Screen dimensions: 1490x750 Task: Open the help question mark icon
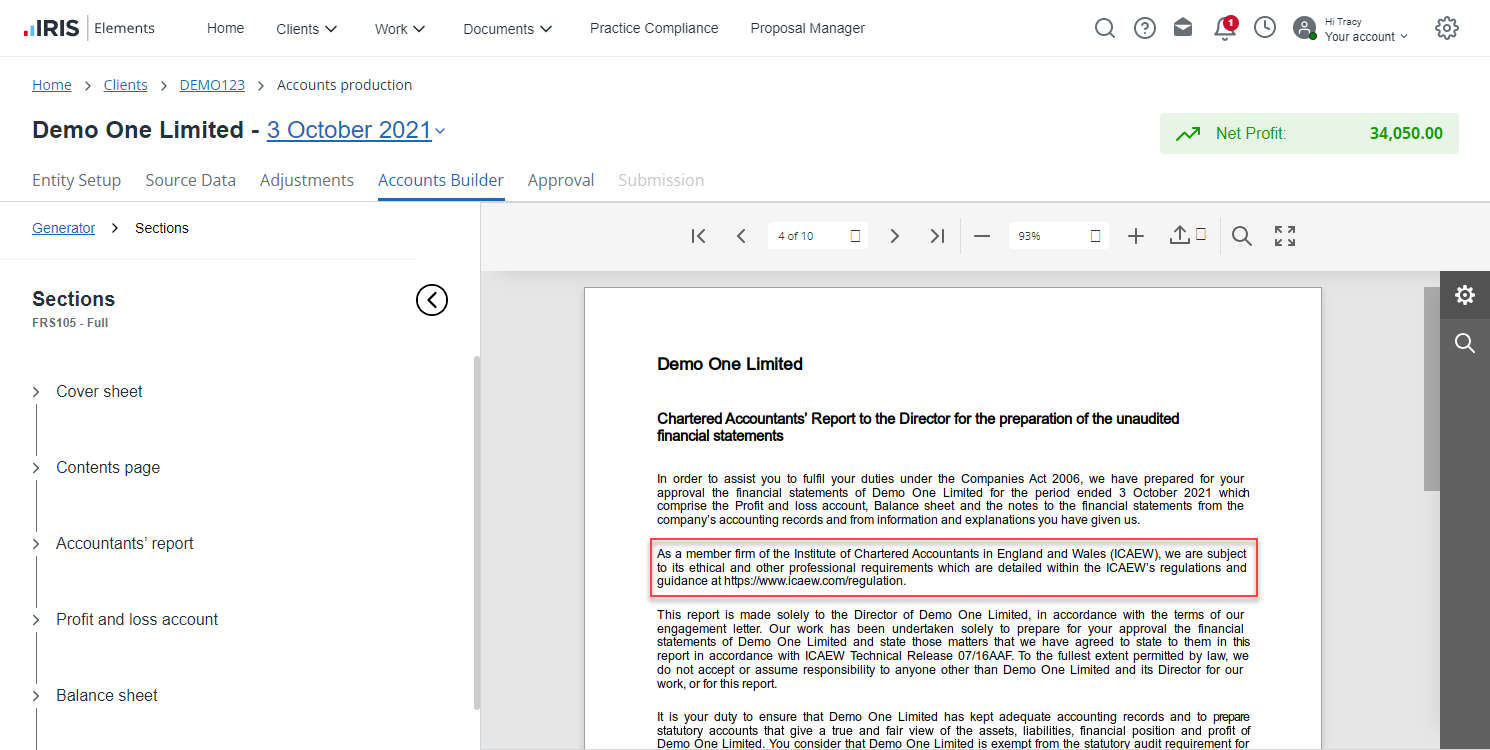point(1144,28)
